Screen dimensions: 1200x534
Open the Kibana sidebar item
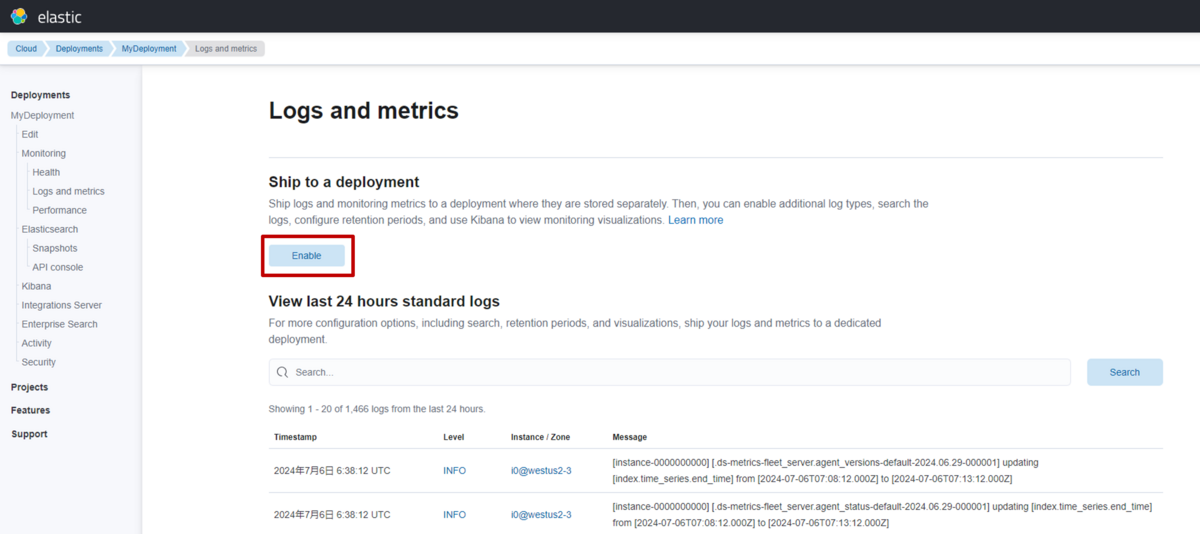point(36,286)
